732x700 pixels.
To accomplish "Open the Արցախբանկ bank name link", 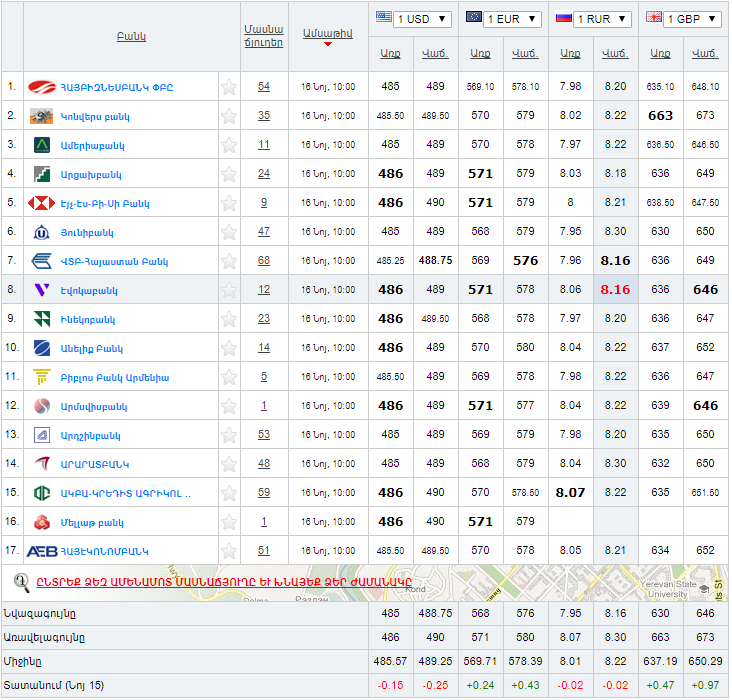I will pos(91,174).
